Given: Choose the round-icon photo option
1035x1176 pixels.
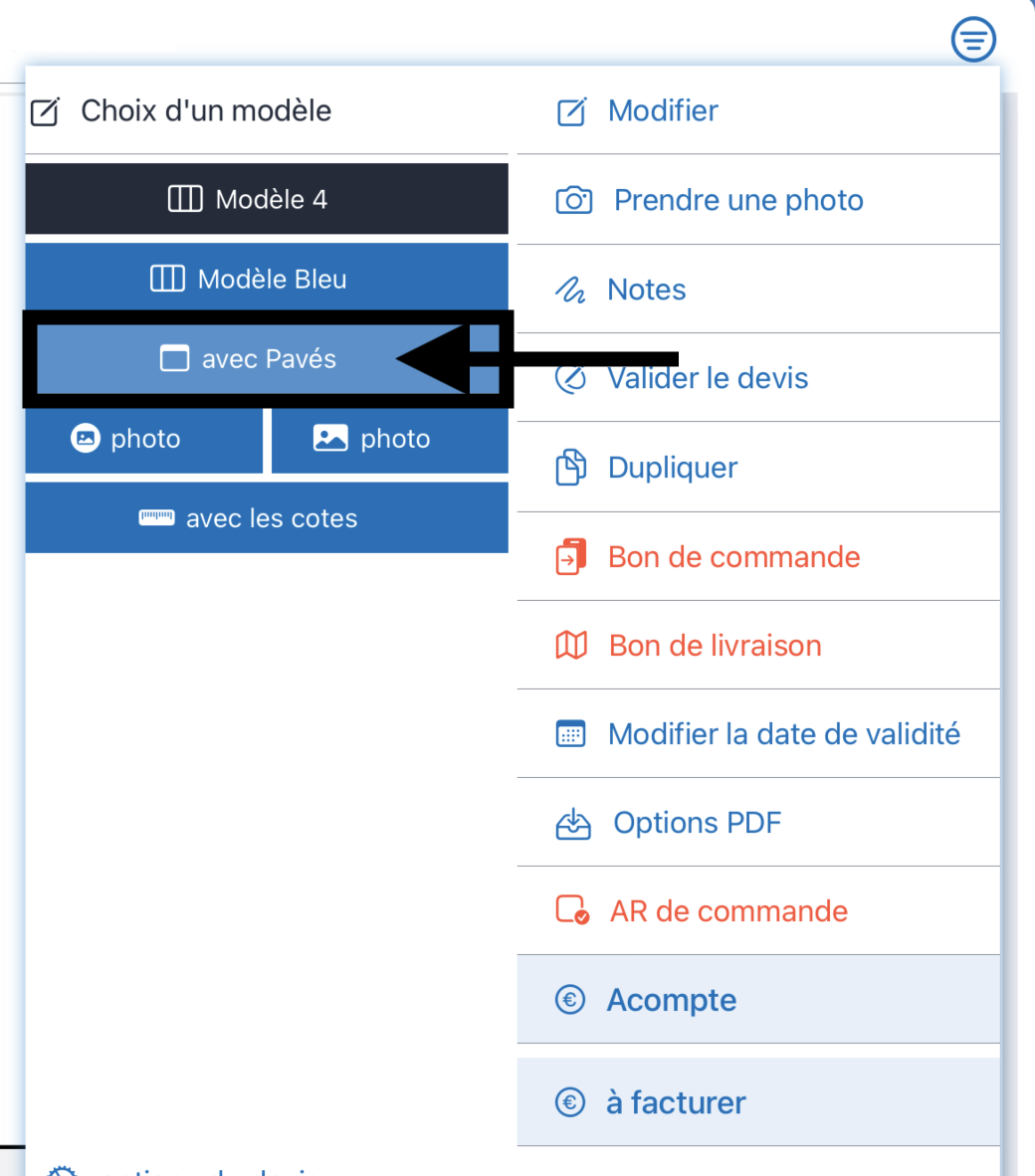Looking at the screenshot, I should 144,439.
